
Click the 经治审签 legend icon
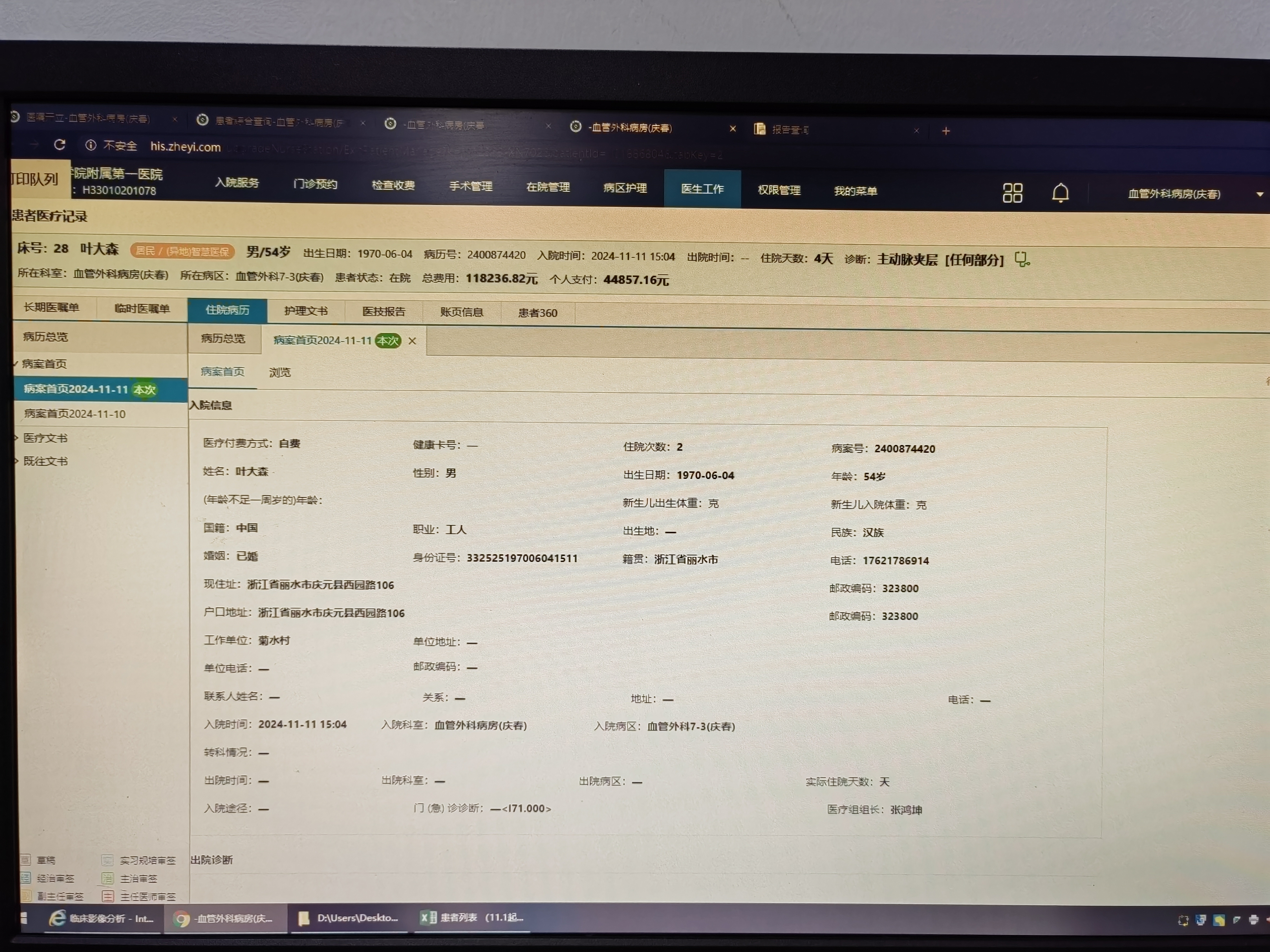click(25, 878)
